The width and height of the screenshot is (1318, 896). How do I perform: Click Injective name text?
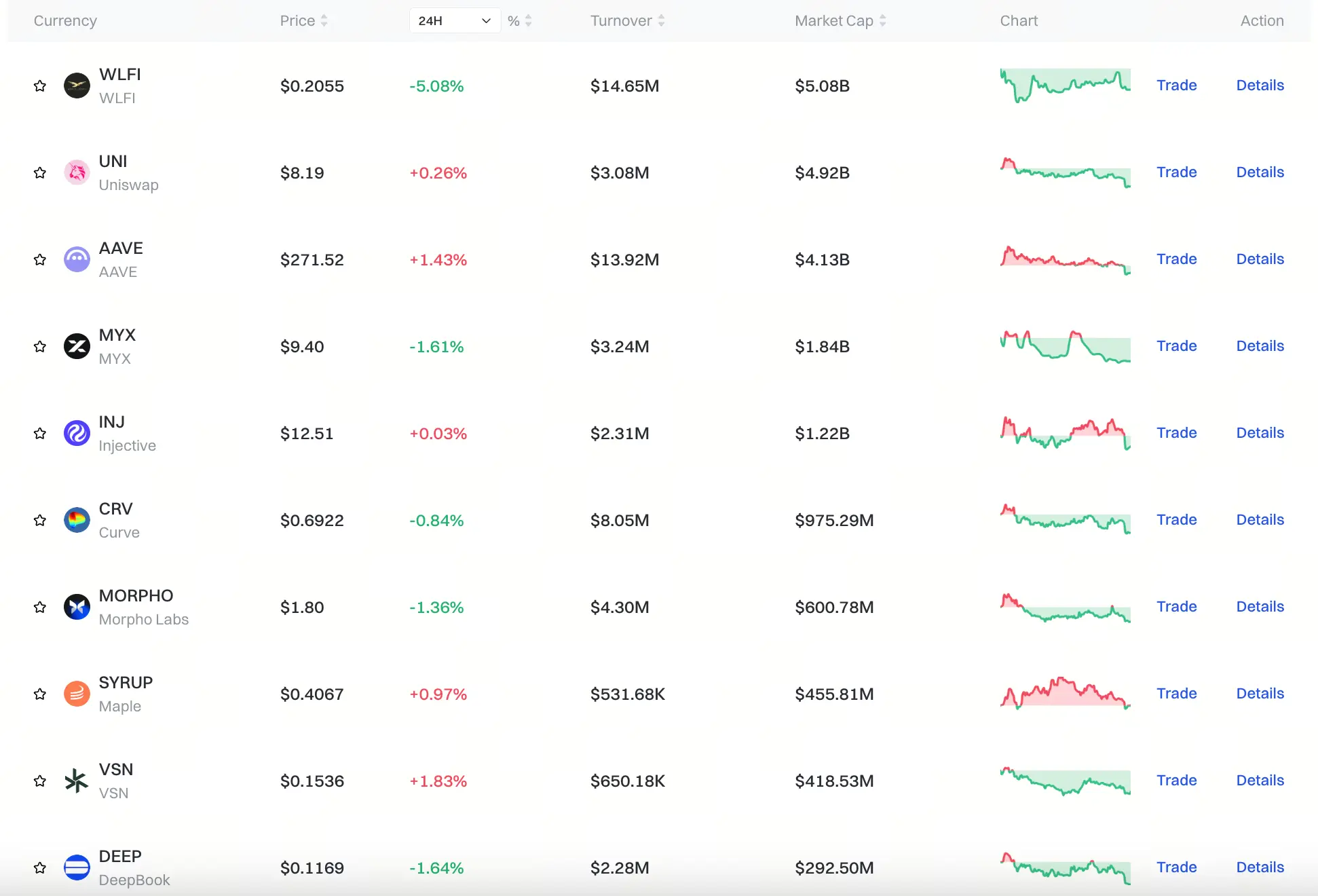tap(128, 446)
